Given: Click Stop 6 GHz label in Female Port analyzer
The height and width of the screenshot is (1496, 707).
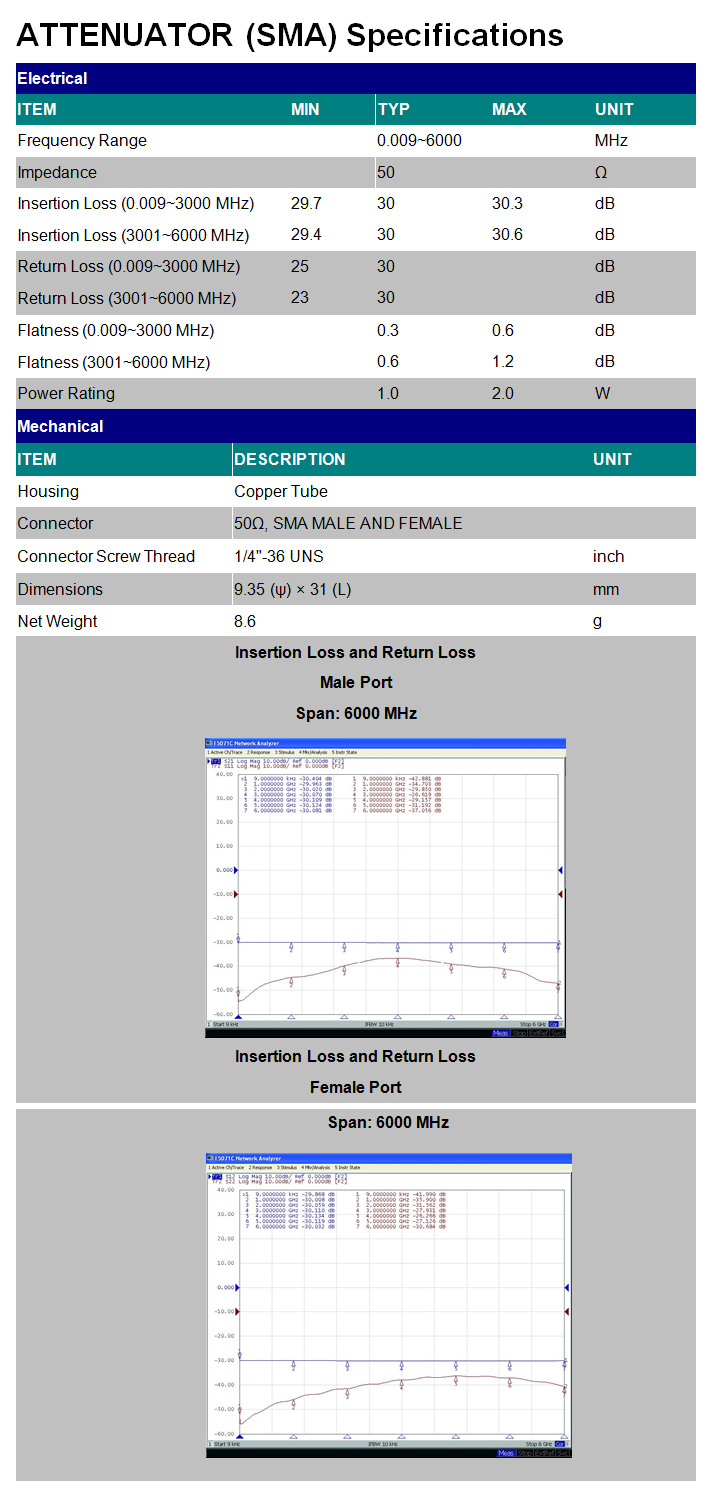Looking at the screenshot, I should point(539,1444).
